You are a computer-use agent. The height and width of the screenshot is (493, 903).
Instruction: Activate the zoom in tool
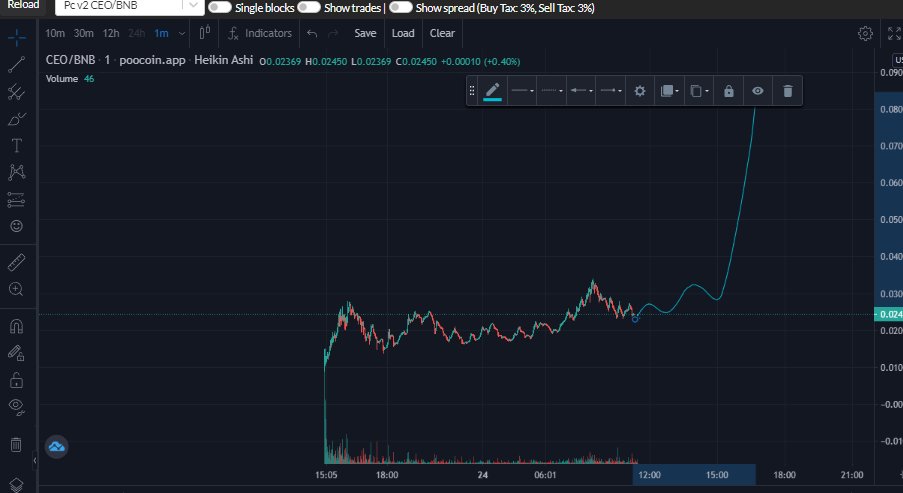point(17,289)
